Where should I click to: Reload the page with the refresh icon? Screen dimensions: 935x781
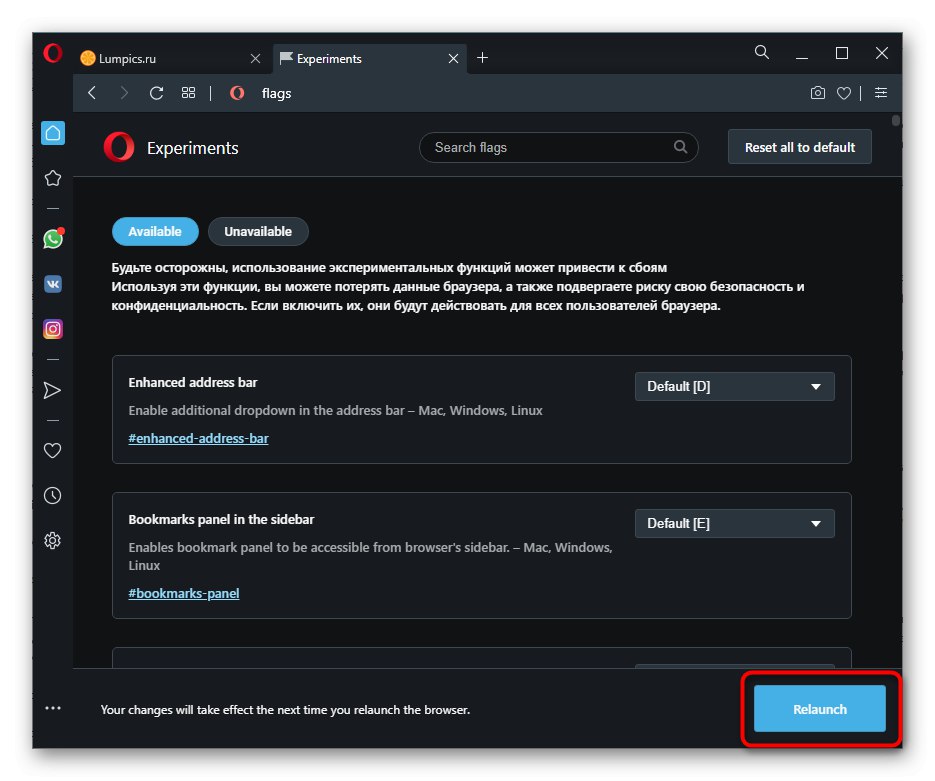pos(156,93)
